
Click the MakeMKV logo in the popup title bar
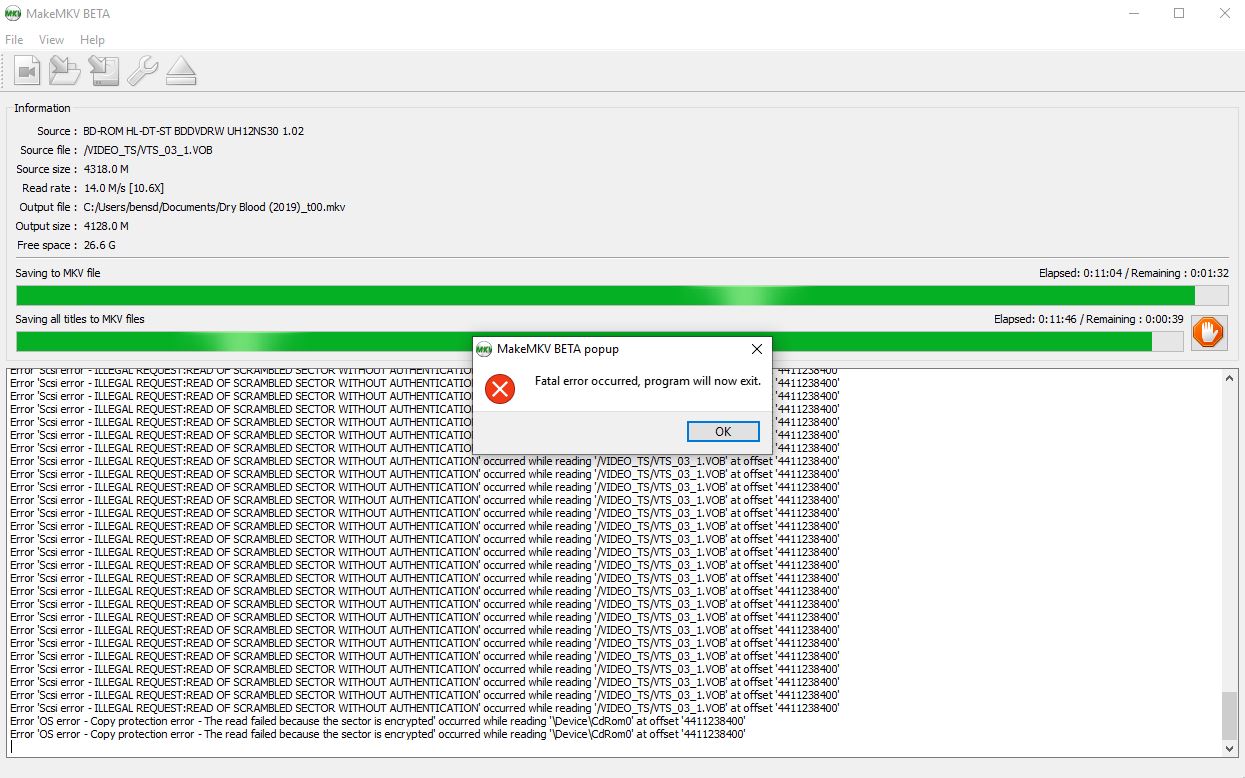(484, 349)
